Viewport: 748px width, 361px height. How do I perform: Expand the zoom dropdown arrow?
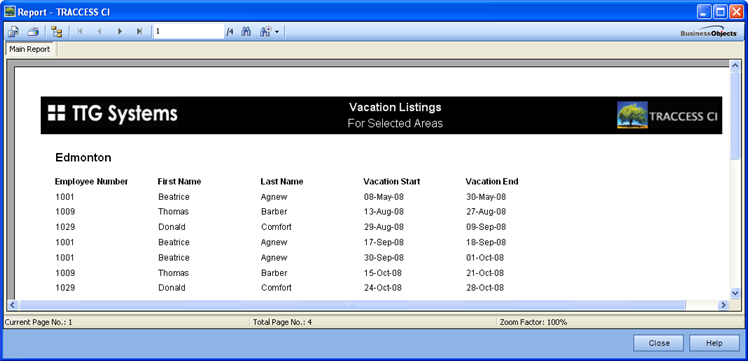pyautogui.click(x=277, y=32)
